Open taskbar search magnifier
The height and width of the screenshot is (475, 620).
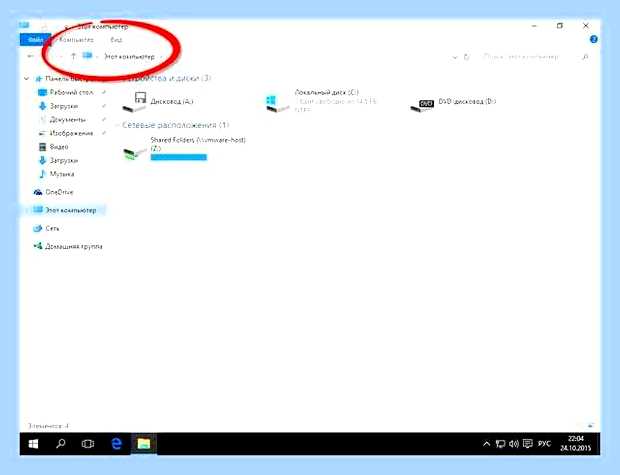pyautogui.click(x=60, y=444)
